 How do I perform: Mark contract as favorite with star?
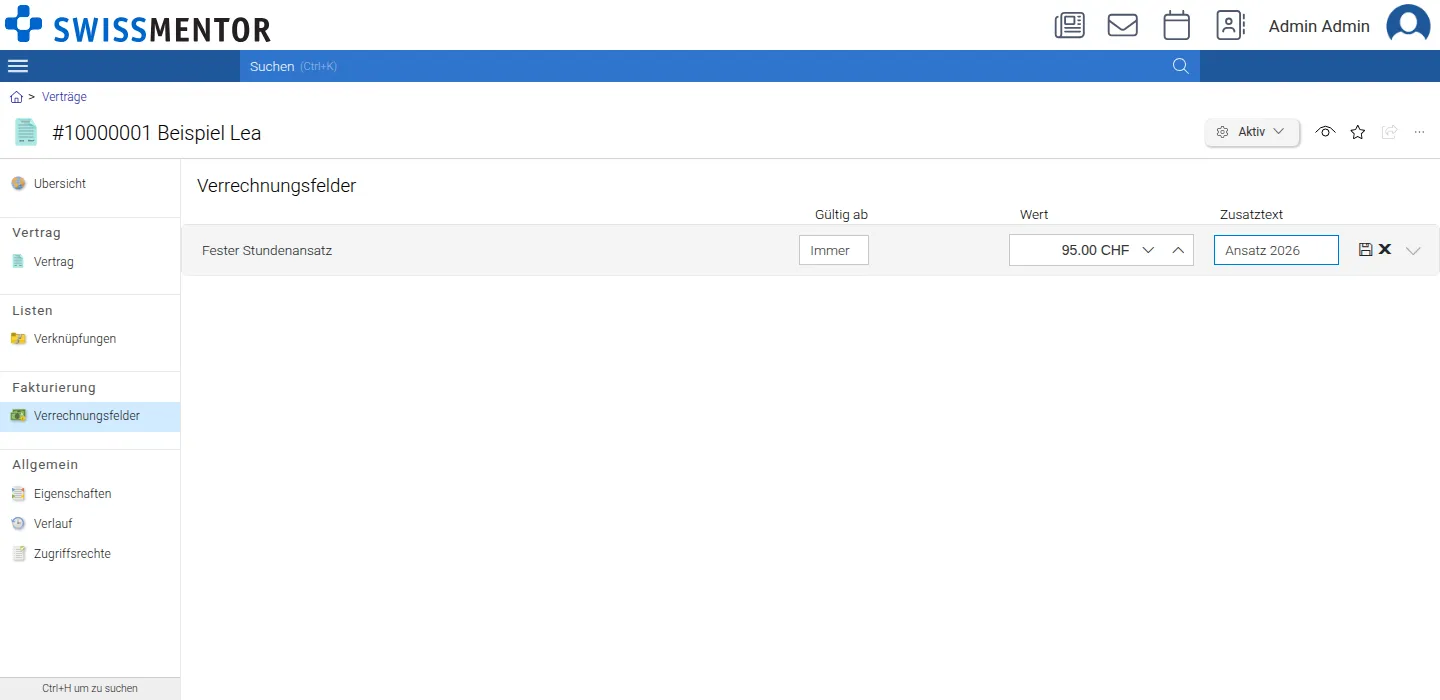(x=1358, y=132)
